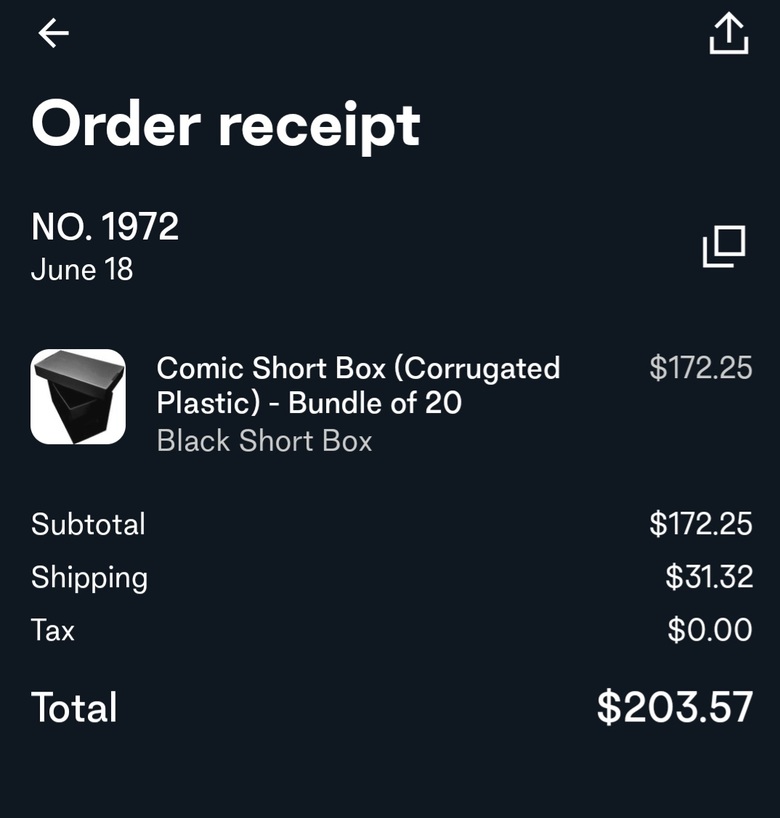
Task: Select the Tax label
Action: [x=53, y=629]
